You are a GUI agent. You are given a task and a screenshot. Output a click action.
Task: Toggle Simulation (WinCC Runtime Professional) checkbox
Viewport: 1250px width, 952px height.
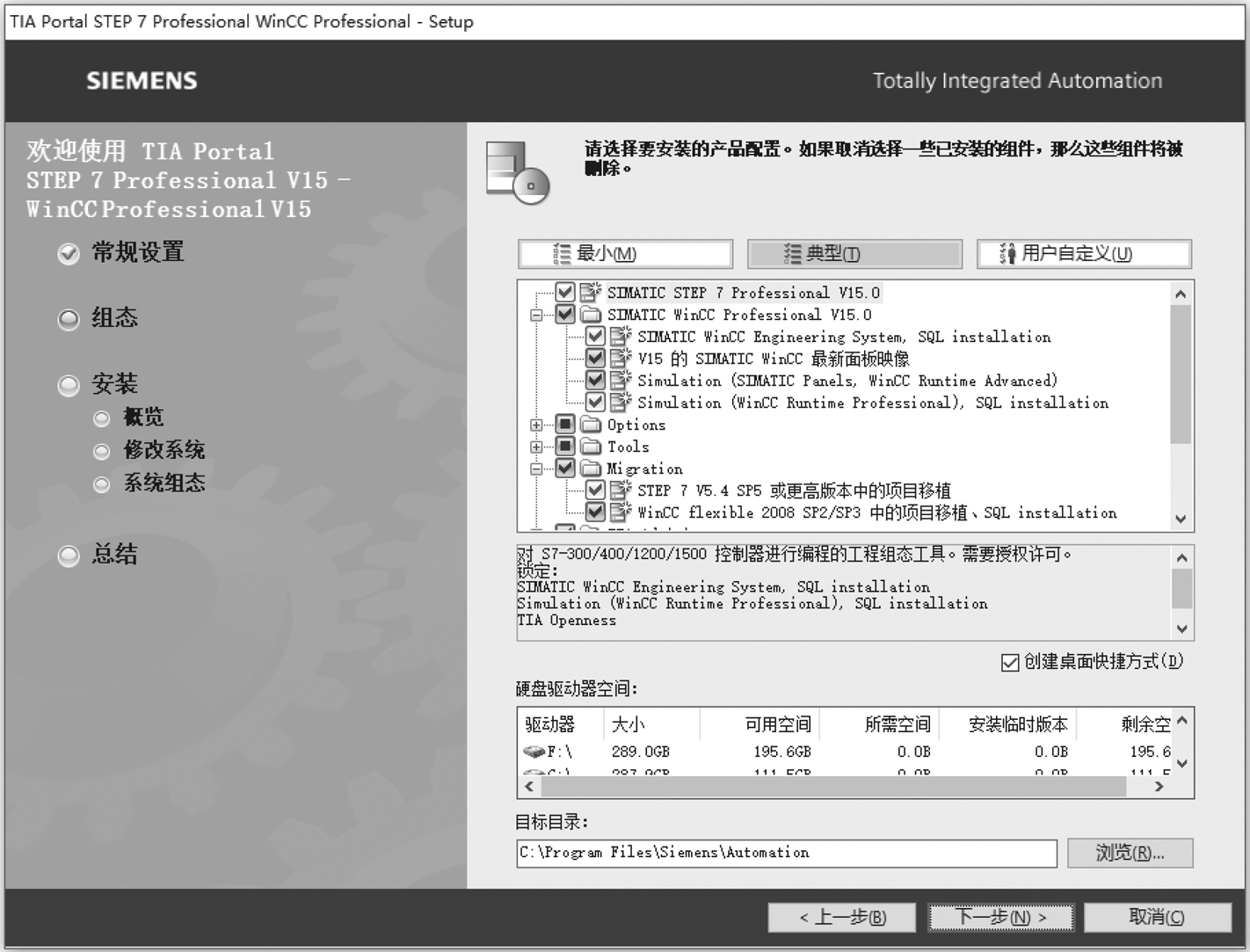(595, 402)
